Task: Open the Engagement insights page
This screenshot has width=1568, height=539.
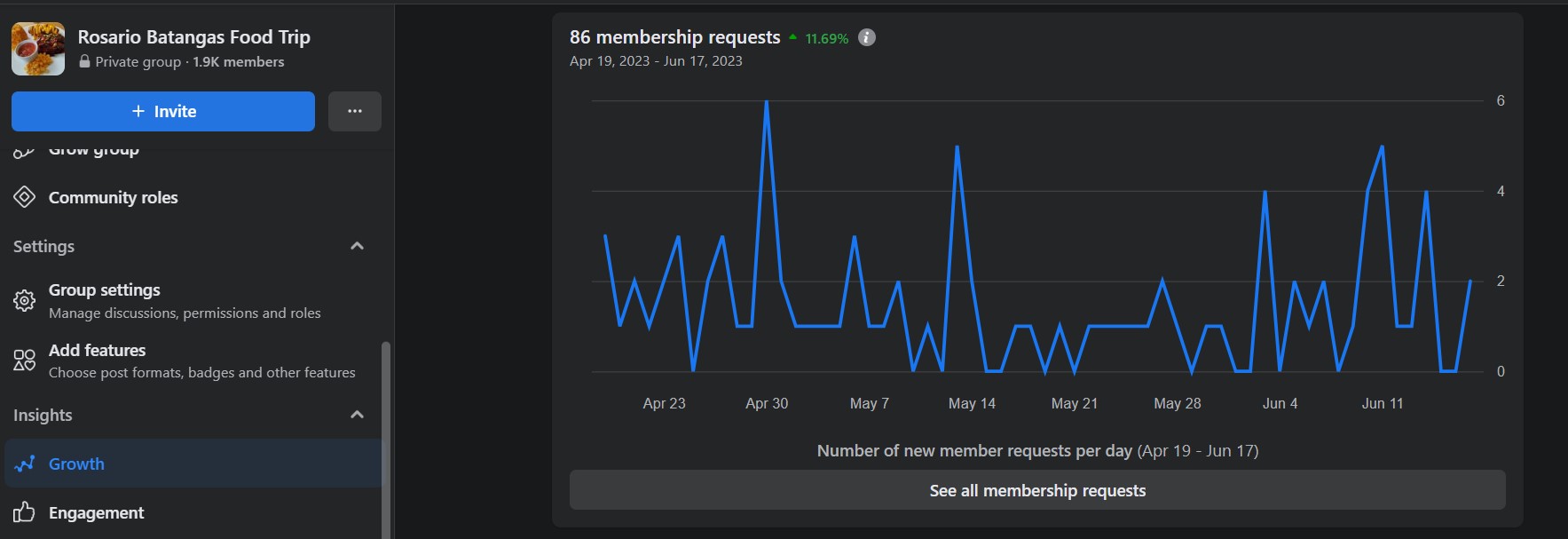Action: tap(96, 512)
